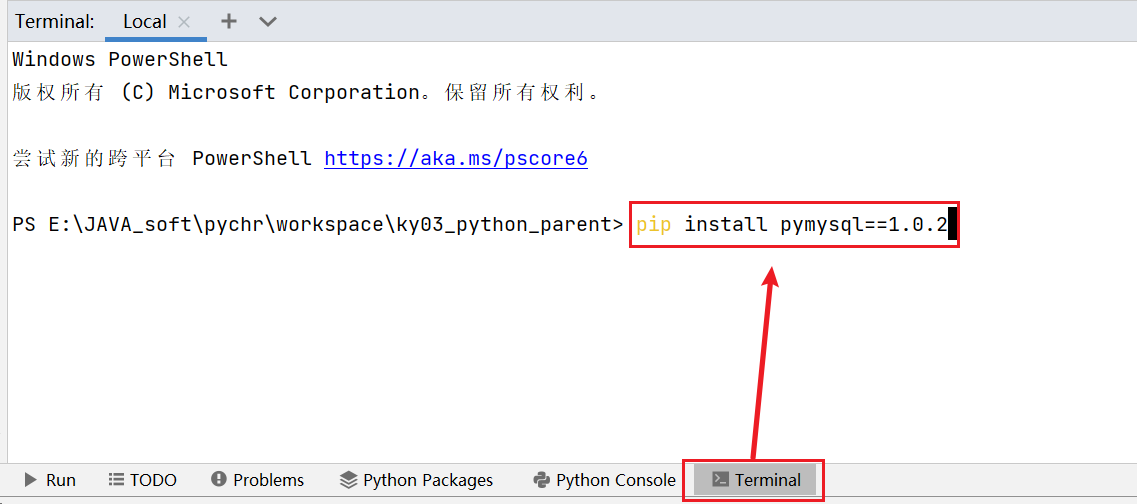Select the Terminal tool window label
This screenshot has height=504, width=1137.
click(768, 480)
